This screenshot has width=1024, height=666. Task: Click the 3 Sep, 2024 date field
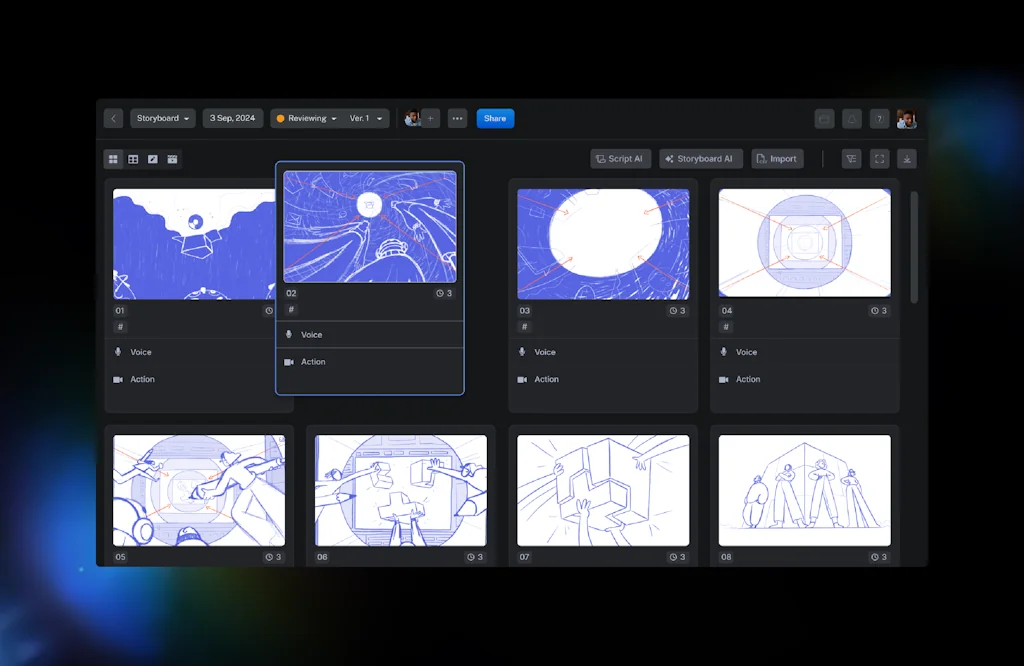233,118
